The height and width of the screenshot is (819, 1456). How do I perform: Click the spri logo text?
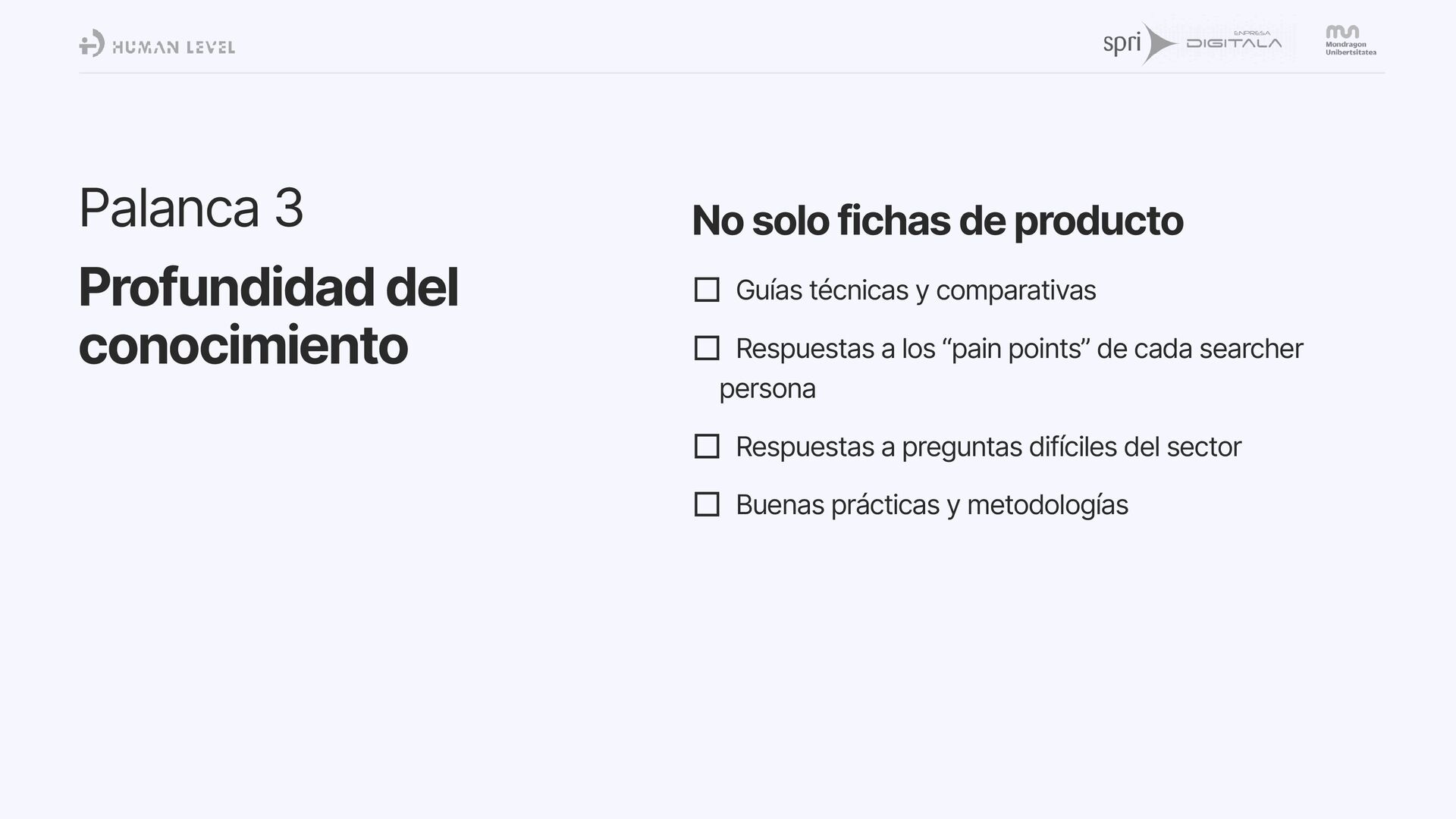click(1122, 43)
